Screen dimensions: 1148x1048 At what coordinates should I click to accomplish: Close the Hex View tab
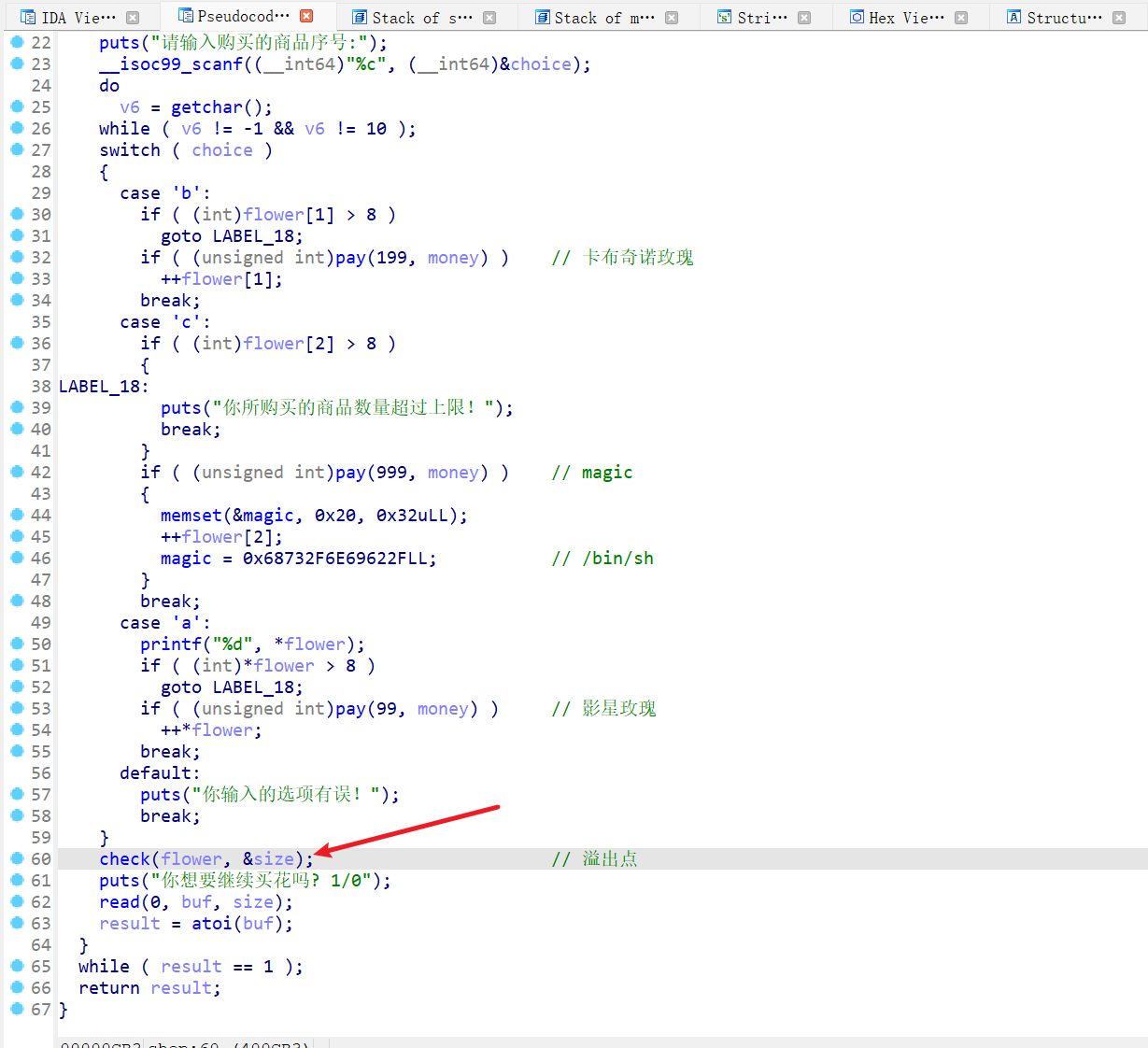click(961, 18)
